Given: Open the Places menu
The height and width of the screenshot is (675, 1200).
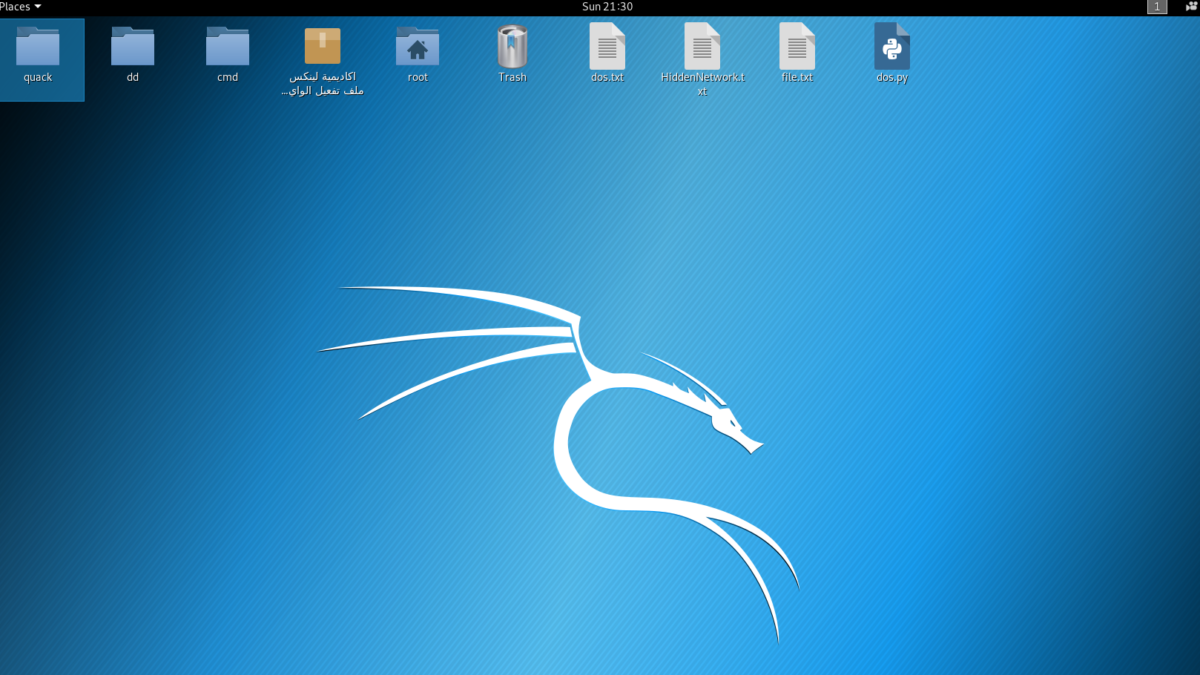Looking at the screenshot, I should pos(15,7).
